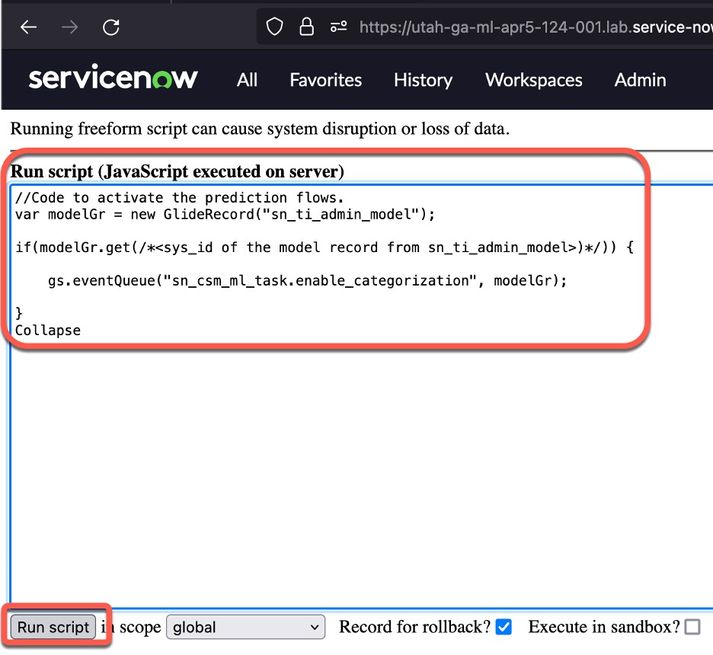This screenshot has height=655, width=713.
Task: Open the site permissions icon in address bar
Action: 339,27
